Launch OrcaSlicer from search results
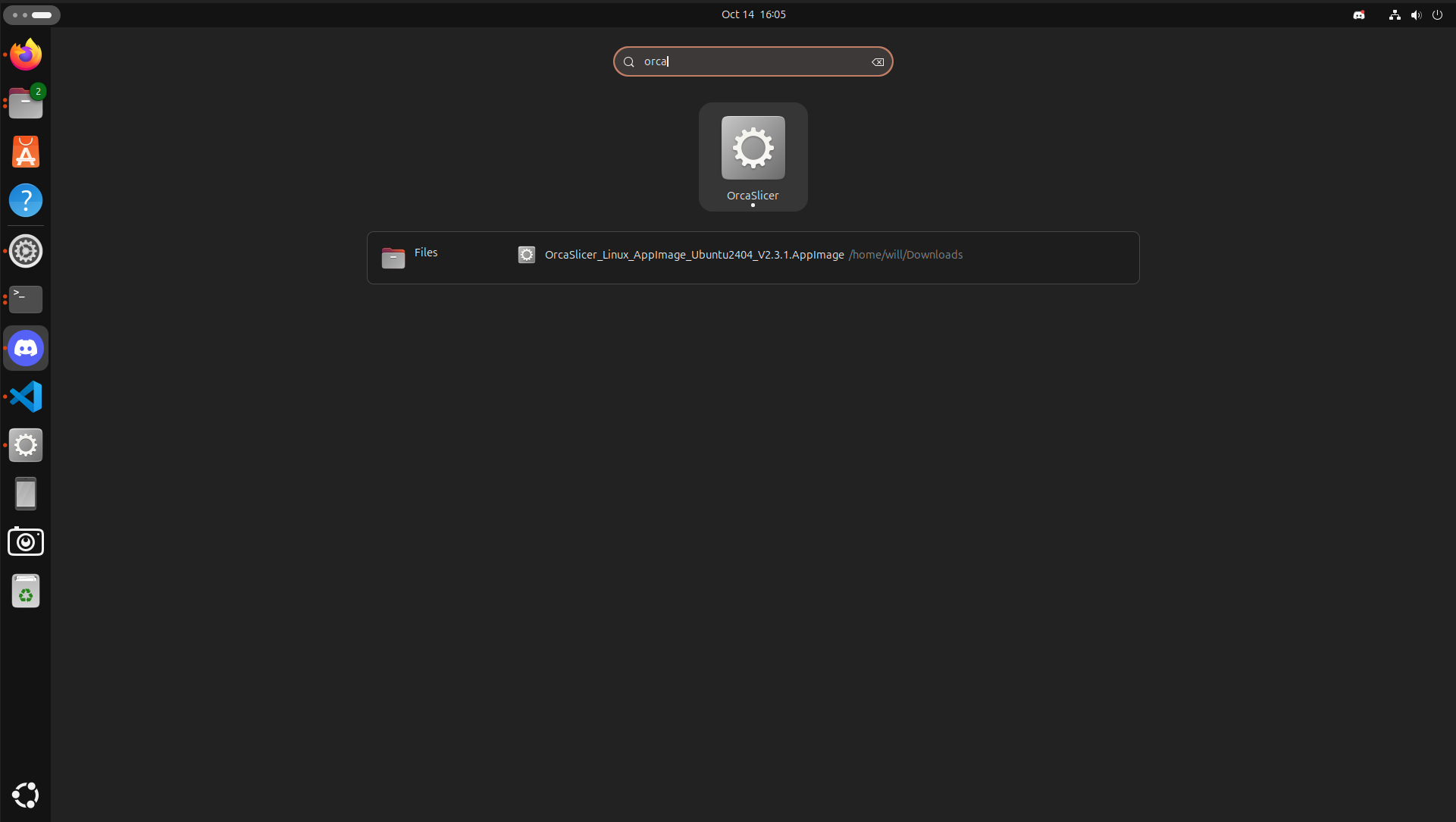Viewport: 1456px width, 822px height. pyautogui.click(x=753, y=156)
